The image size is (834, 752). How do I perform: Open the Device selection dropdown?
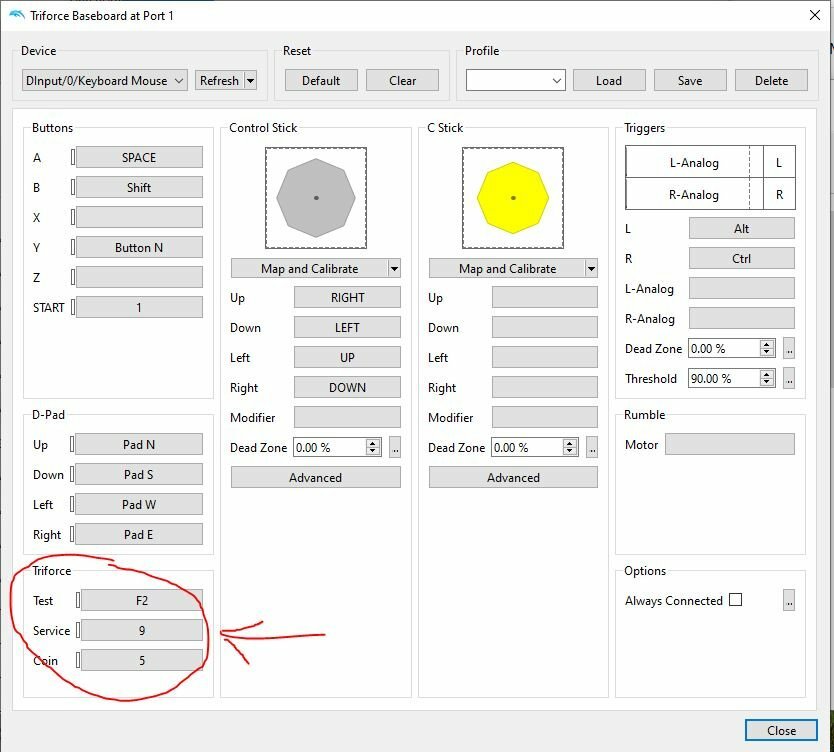pyautogui.click(x=105, y=80)
